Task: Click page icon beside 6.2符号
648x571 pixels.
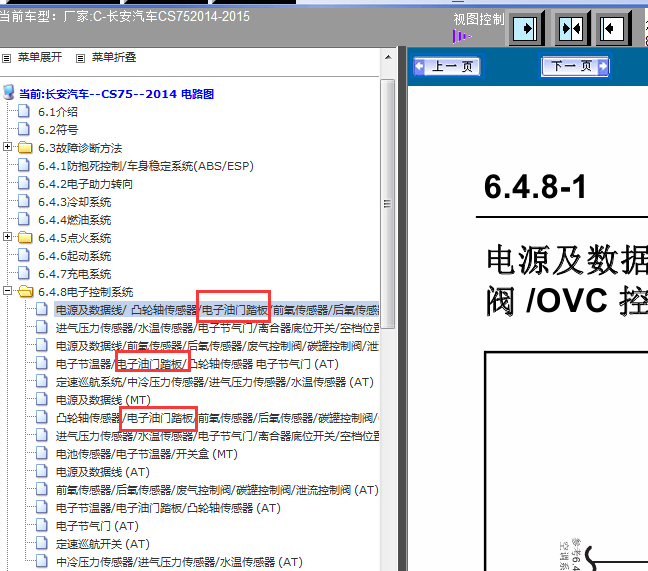Action: tap(24, 129)
